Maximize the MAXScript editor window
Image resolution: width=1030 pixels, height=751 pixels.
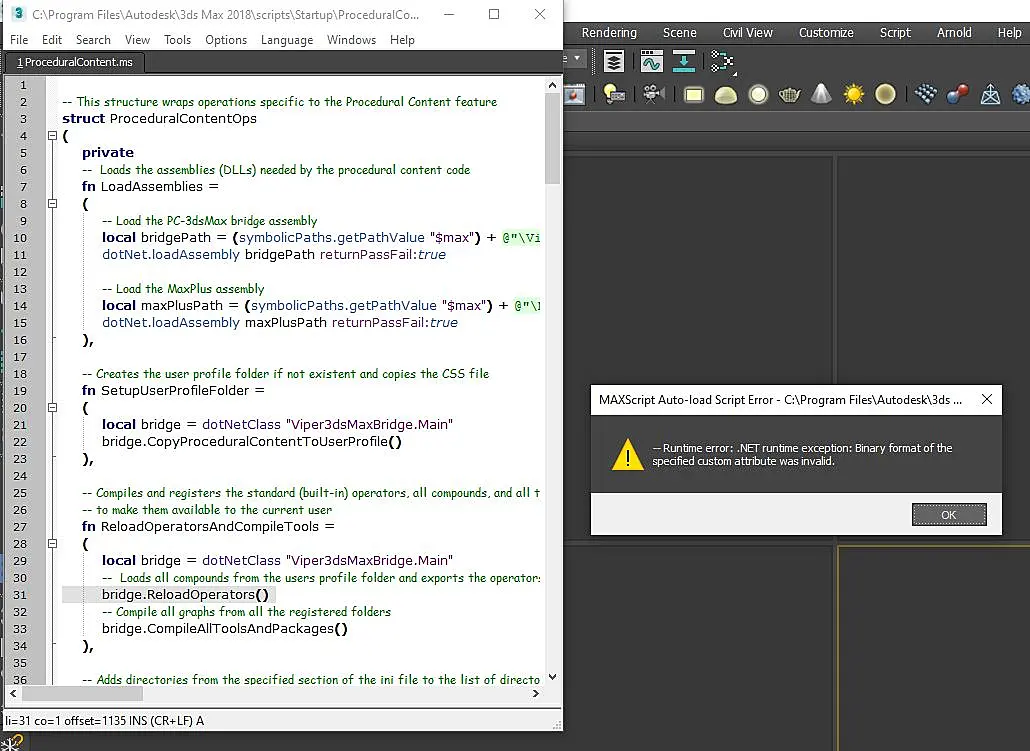pyautogui.click(x=494, y=14)
